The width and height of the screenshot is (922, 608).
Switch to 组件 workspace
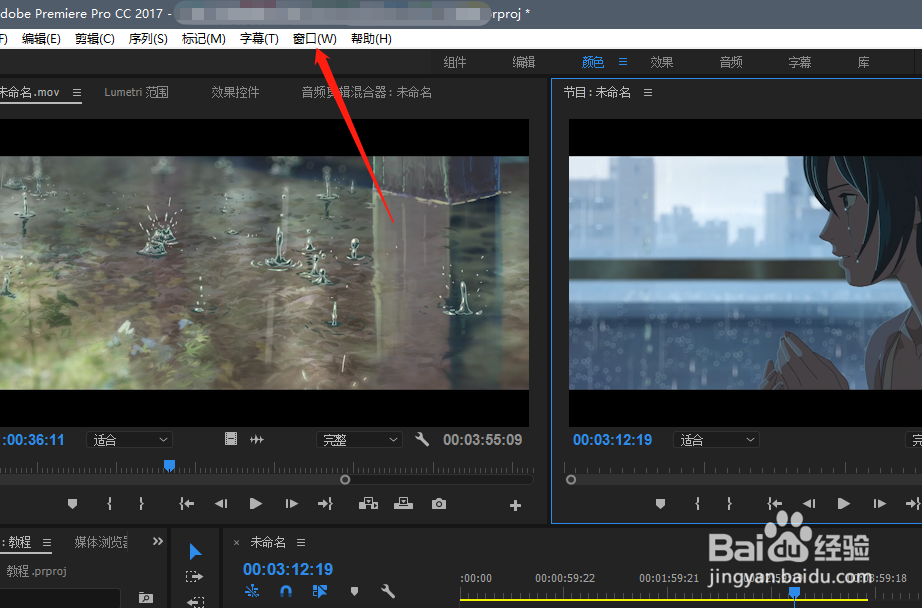(x=455, y=62)
